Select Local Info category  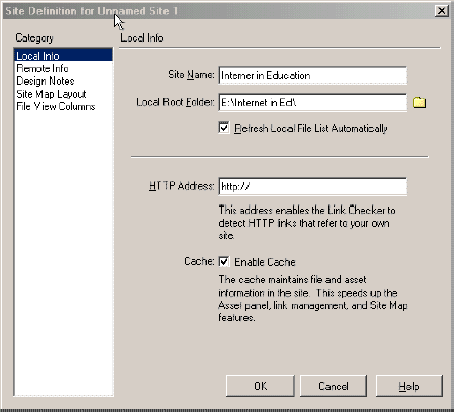[x=63, y=56]
